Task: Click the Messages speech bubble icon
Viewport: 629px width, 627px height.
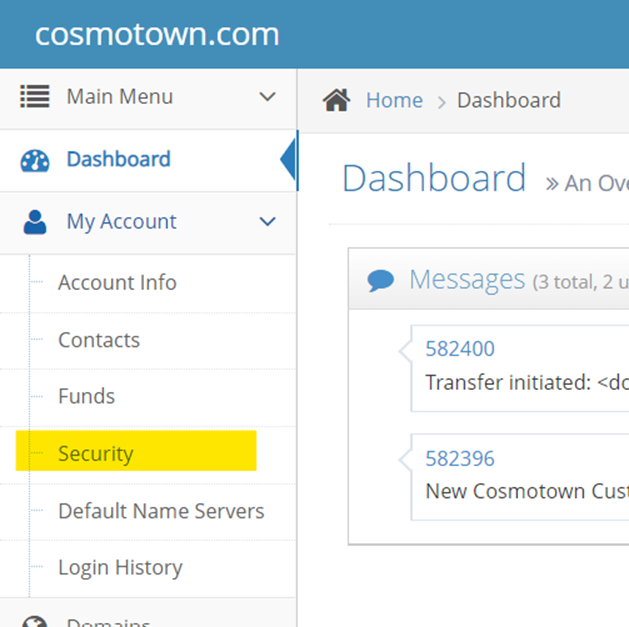Action: click(x=380, y=280)
